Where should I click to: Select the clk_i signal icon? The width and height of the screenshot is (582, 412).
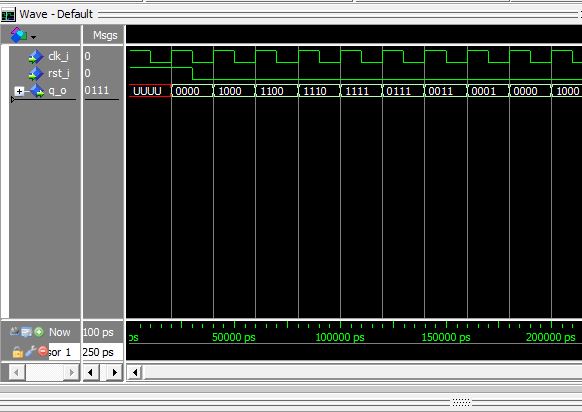(x=36, y=56)
